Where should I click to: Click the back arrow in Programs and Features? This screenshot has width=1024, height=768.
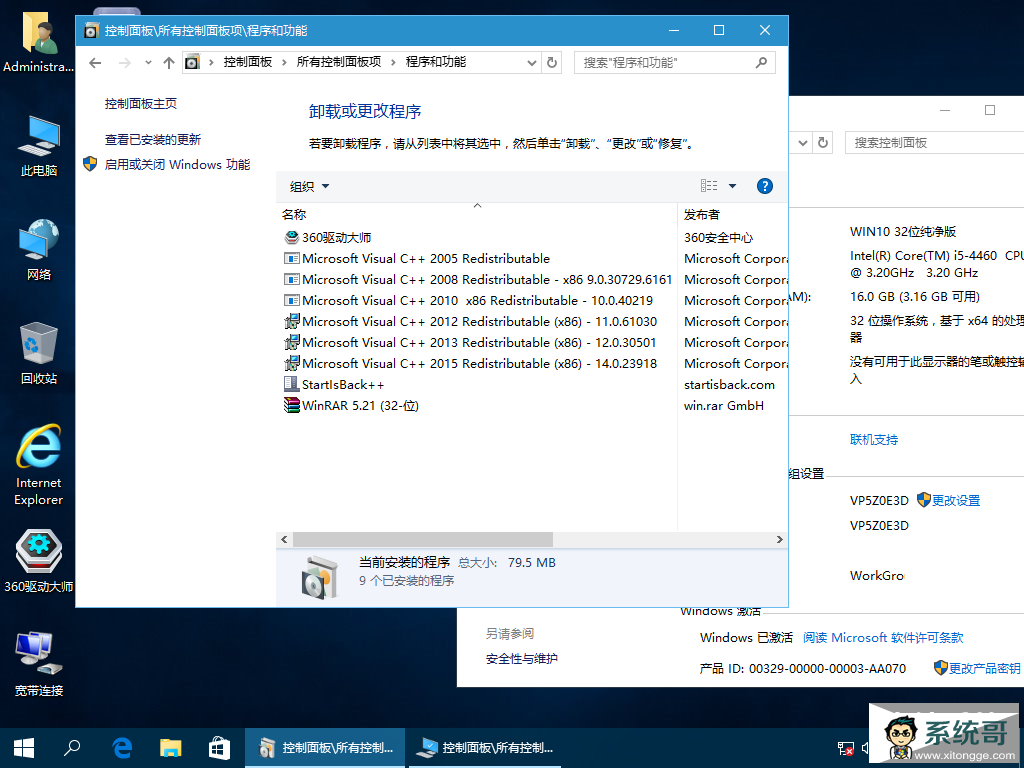coord(95,63)
